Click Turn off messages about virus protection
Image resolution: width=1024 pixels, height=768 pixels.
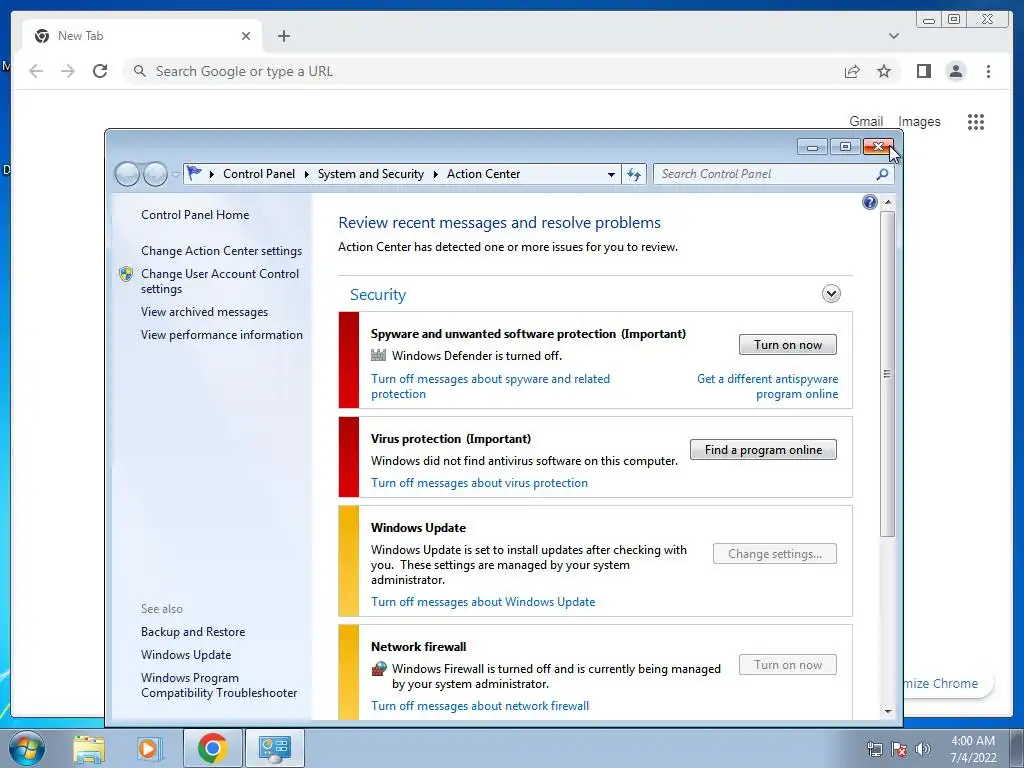[479, 483]
